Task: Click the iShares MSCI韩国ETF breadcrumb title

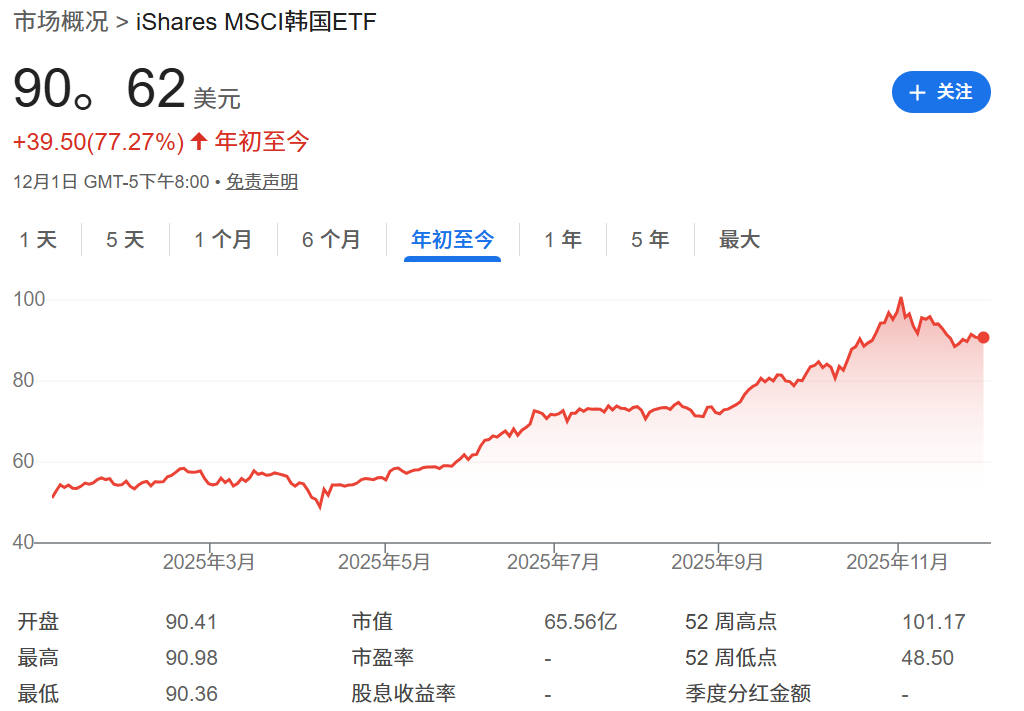Action: (x=255, y=21)
